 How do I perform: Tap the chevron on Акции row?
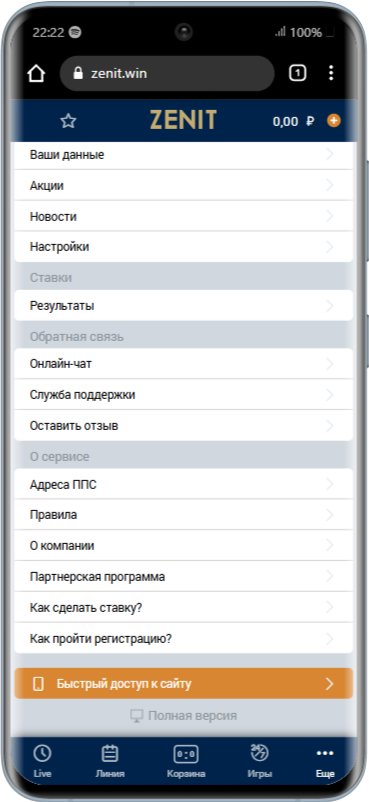330,185
